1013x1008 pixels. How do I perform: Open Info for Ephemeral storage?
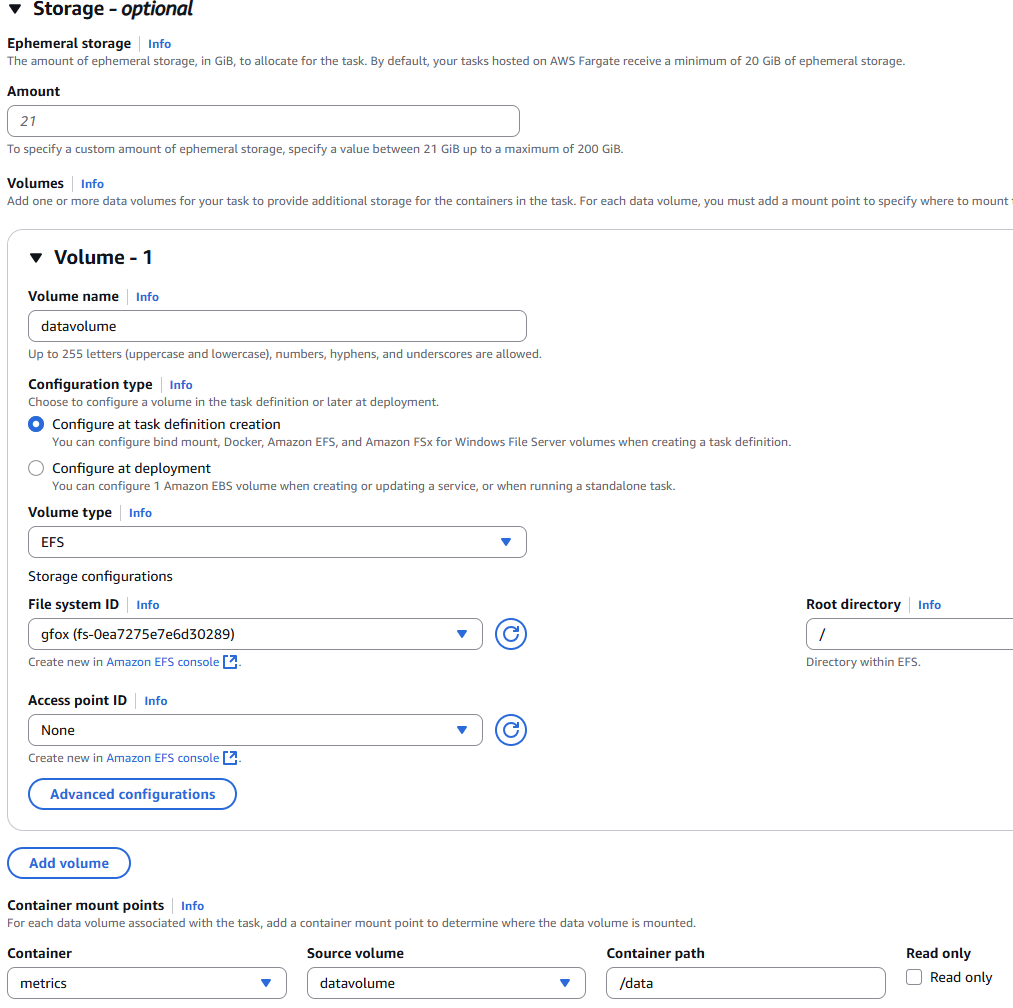tap(159, 44)
